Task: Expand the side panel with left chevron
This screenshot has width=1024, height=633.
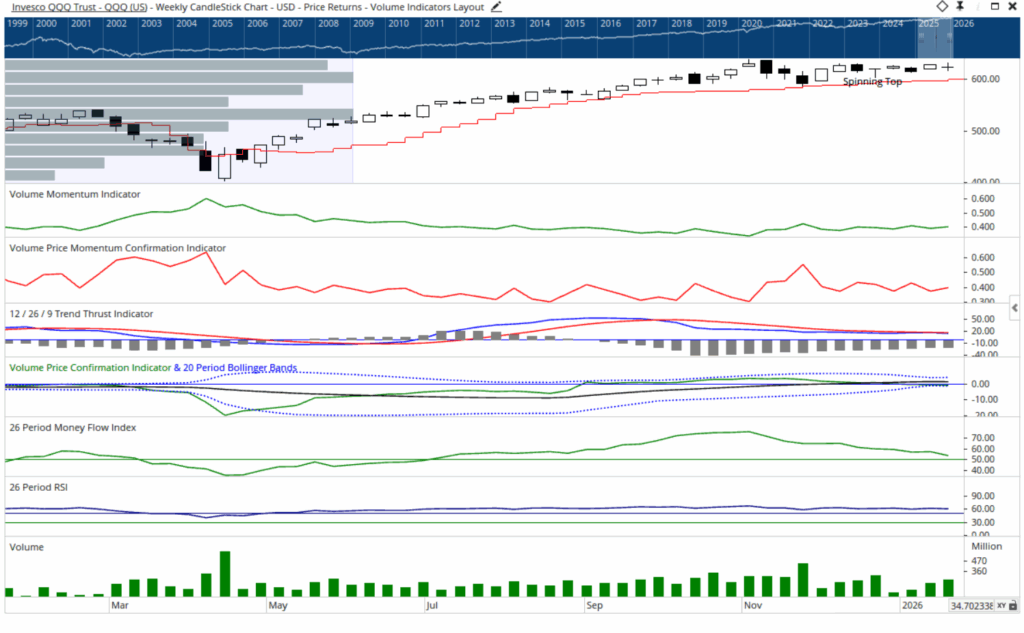Action: click(1016, 309)
